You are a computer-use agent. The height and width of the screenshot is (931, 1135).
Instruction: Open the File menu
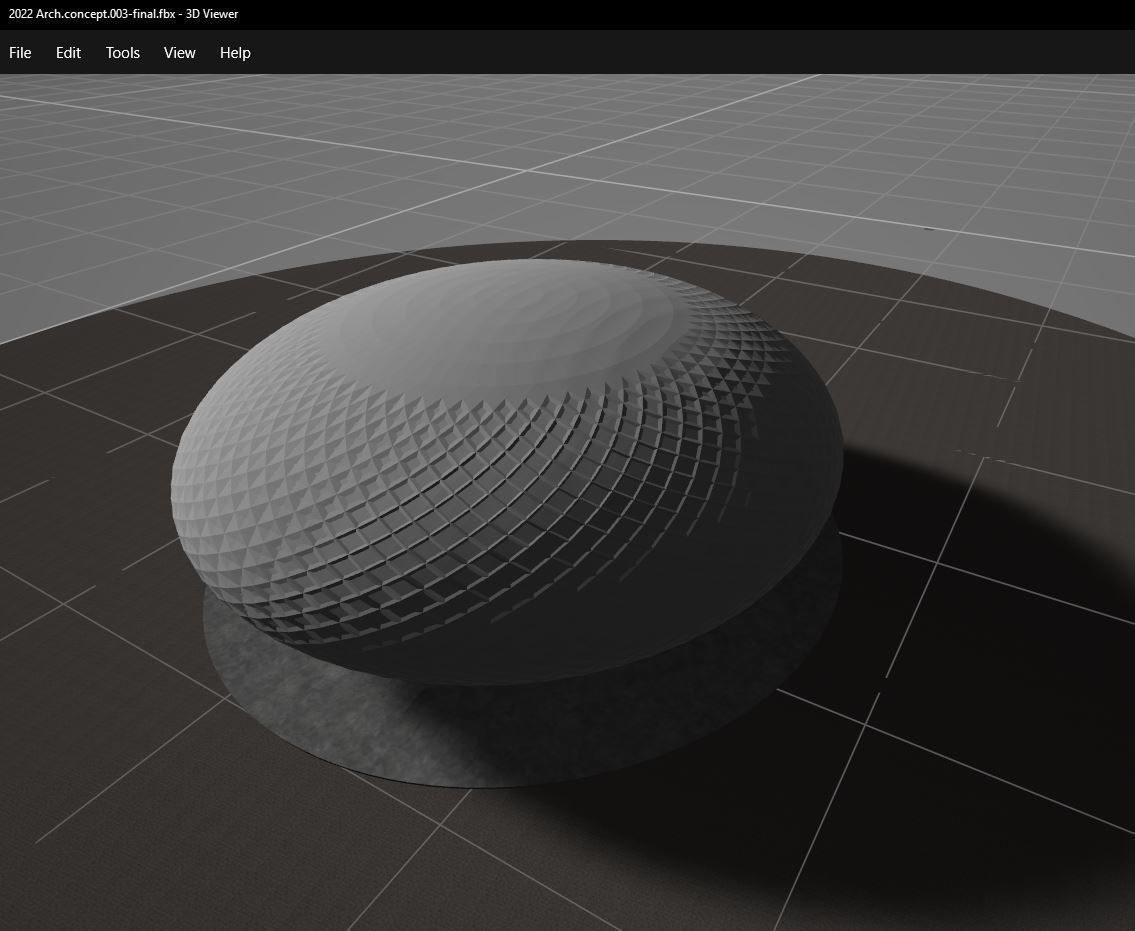tap(20, 53)
